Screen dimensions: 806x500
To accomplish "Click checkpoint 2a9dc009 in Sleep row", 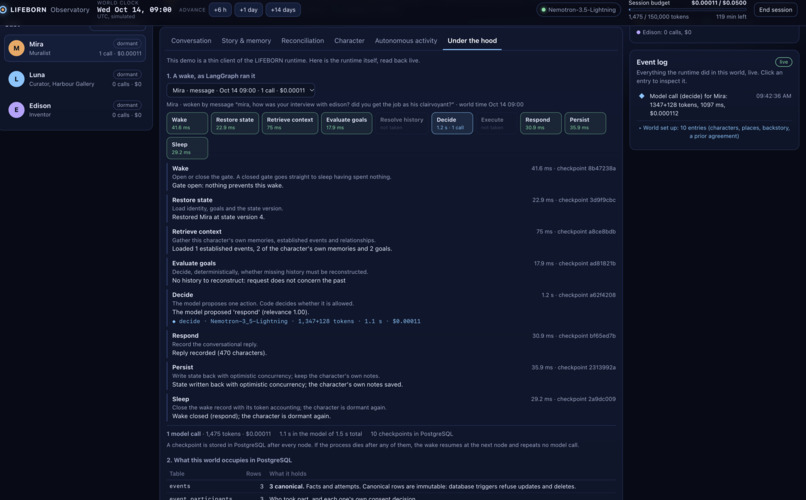I will click(587, 399).
